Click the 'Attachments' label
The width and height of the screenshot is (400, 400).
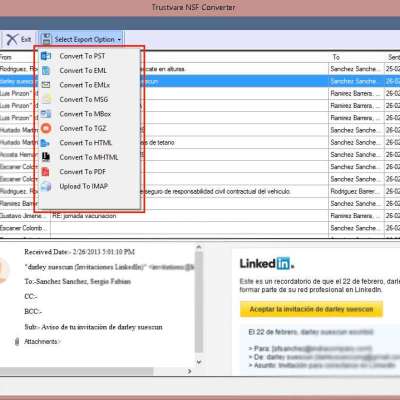[x=41, y=342]
